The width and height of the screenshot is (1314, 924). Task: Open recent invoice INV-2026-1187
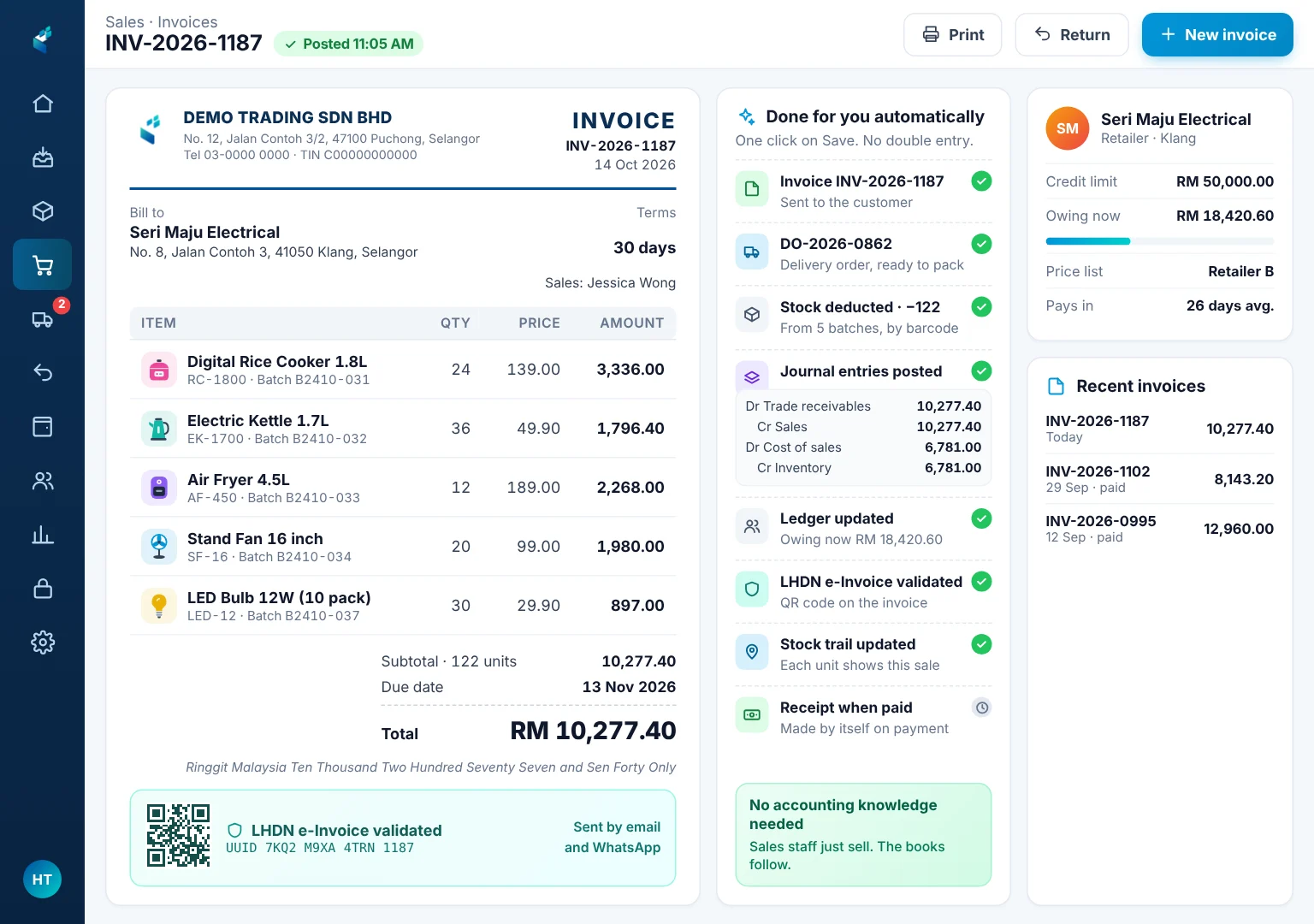(x=1160, y=429)
